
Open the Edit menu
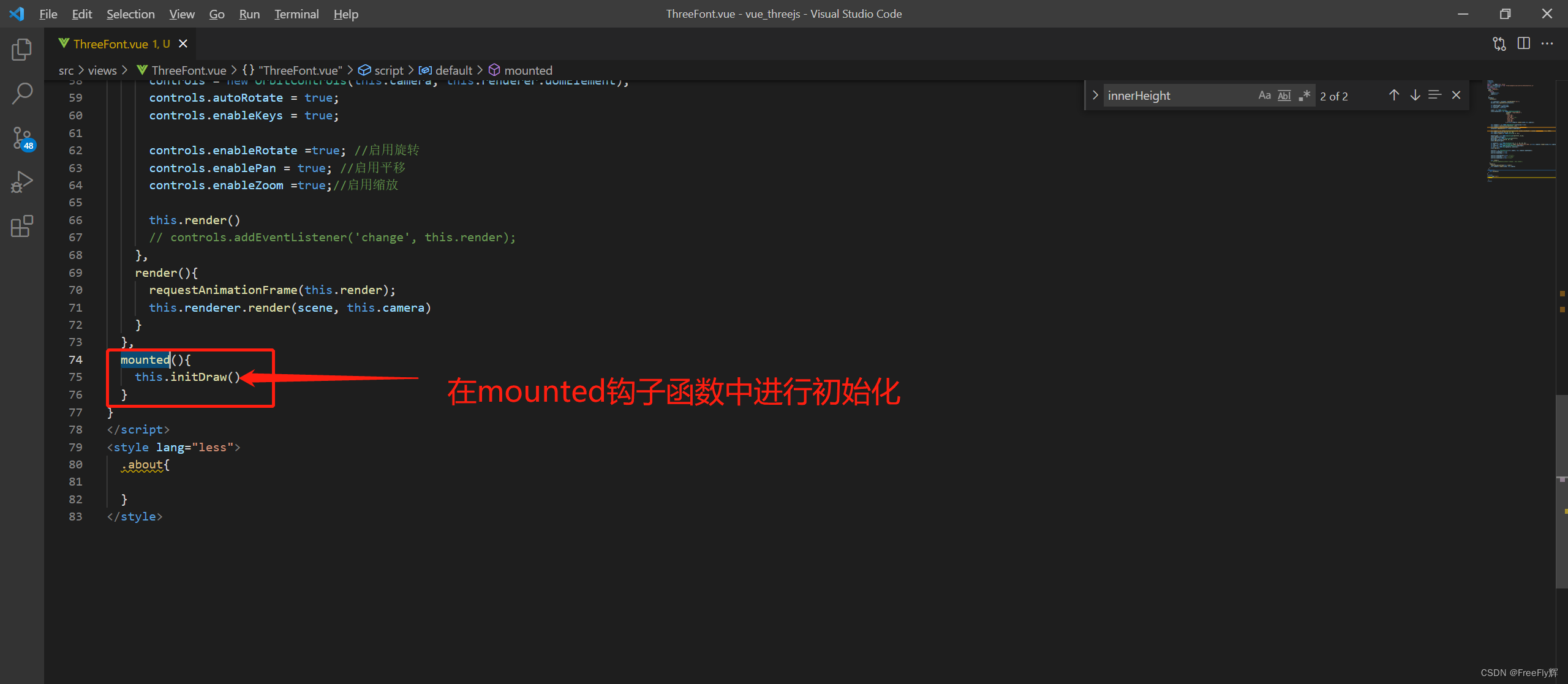click(81, 13)
